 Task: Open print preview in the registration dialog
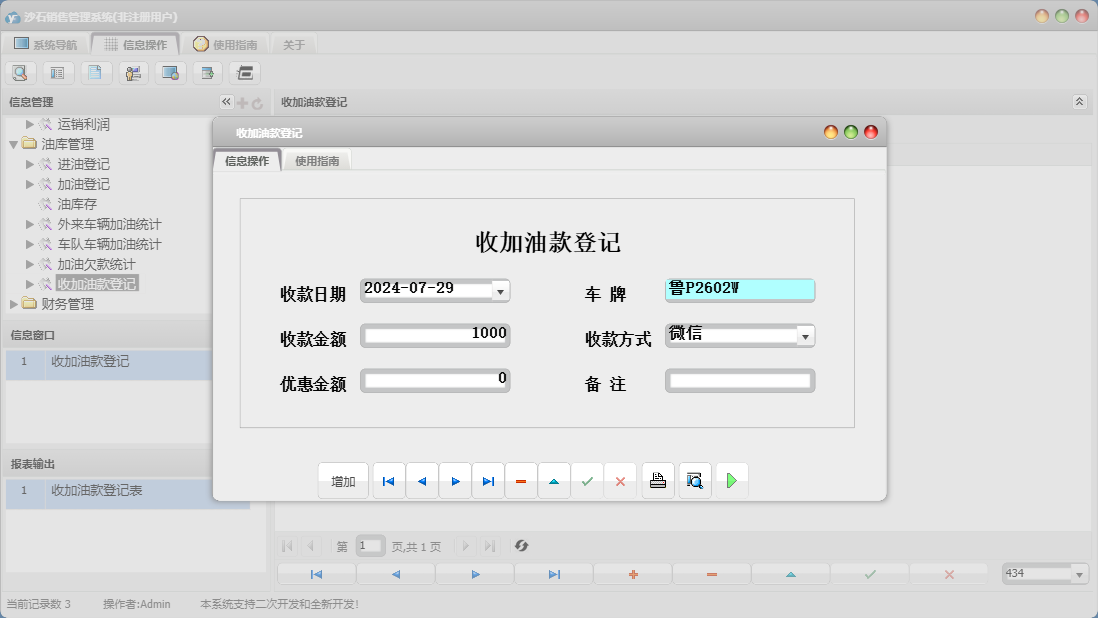694,480
